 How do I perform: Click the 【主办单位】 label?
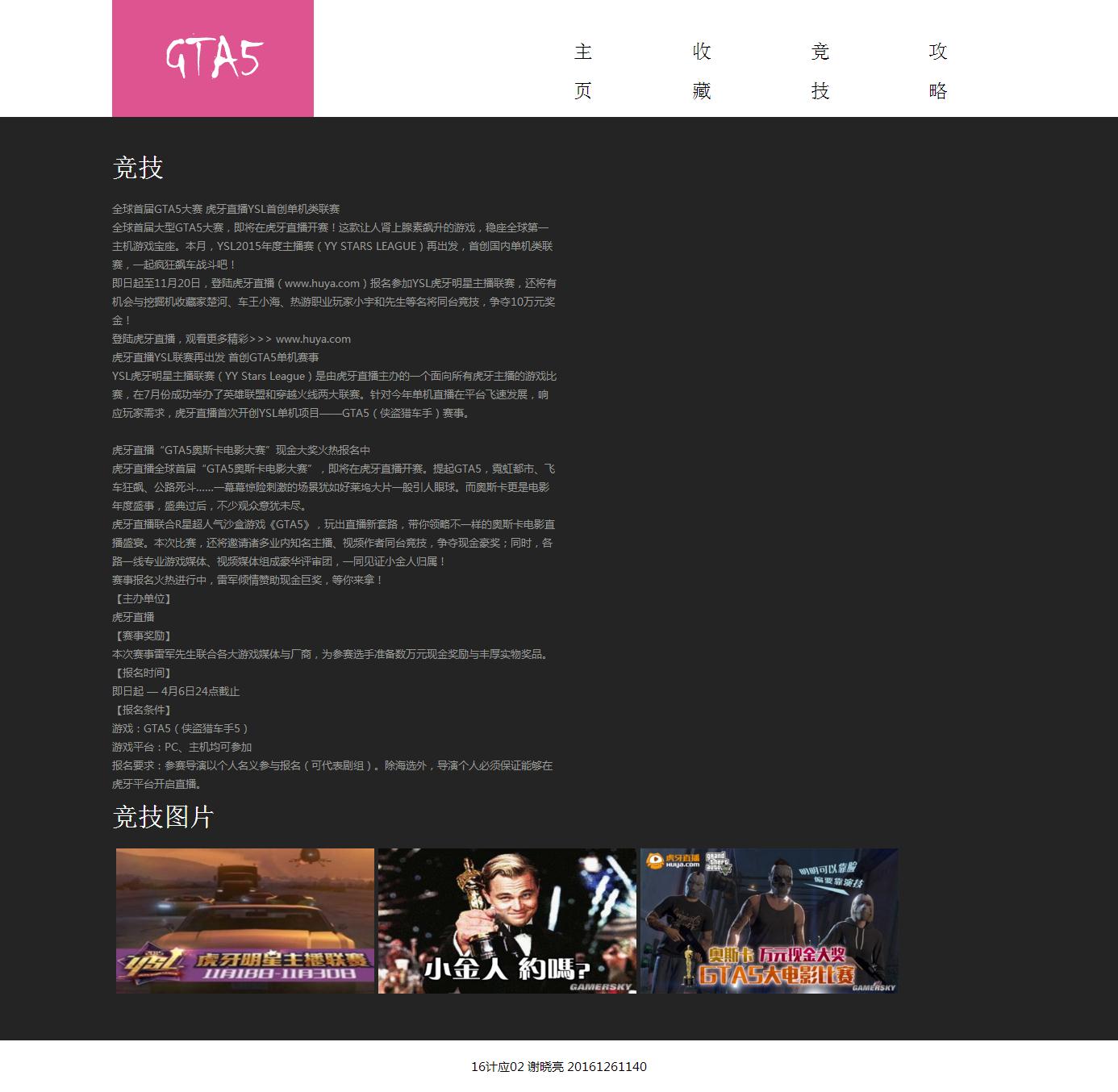coord(142,598)
